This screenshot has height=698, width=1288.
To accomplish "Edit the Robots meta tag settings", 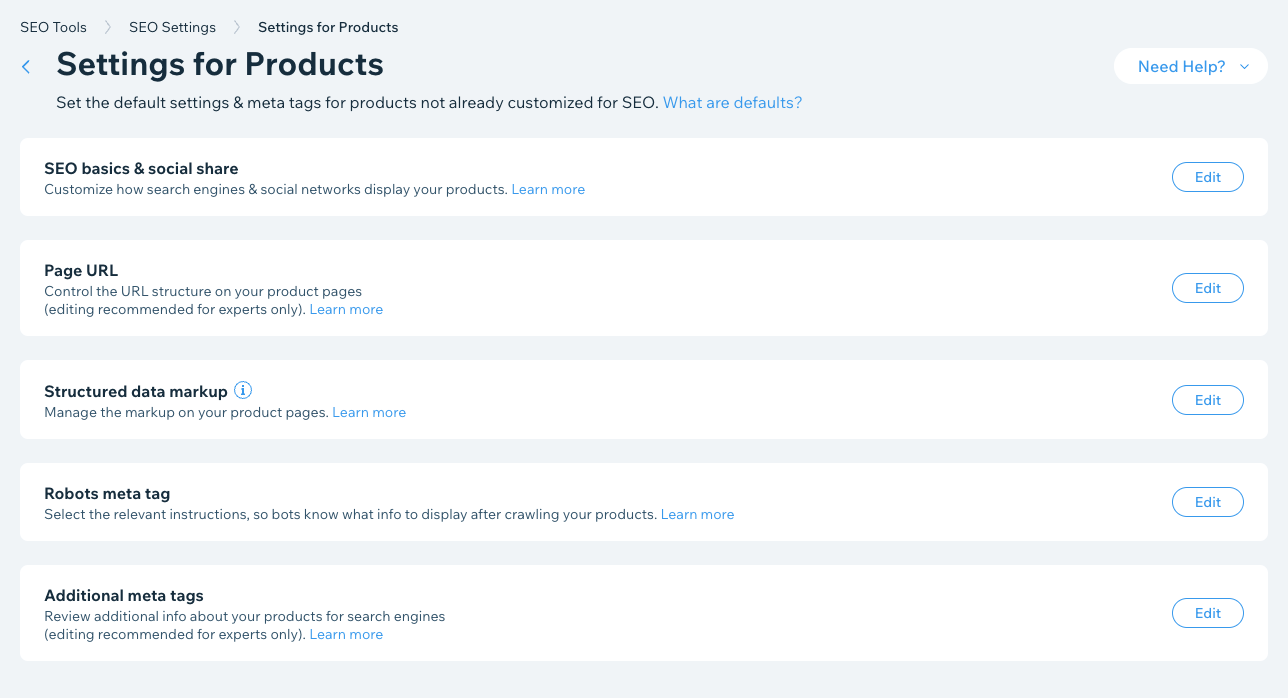I will coord(1207,502).
